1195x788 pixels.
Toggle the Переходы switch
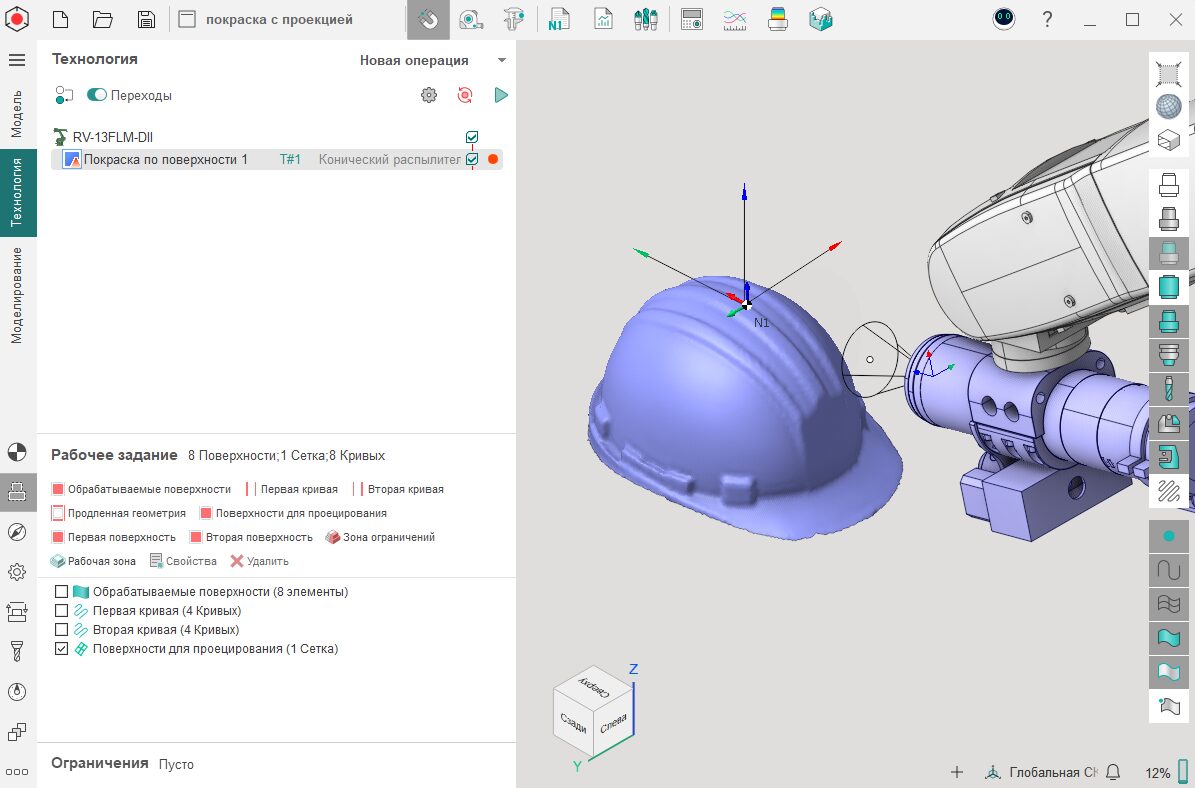click(97, 95)
